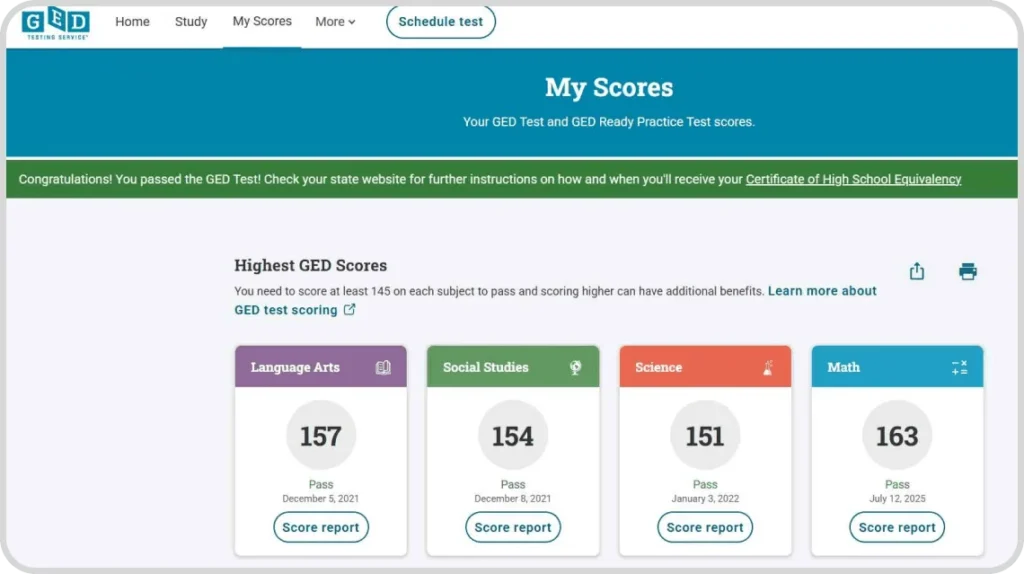
Task: Click the GED Ready Practice Test subtitle
Action: tap(609, 121)
